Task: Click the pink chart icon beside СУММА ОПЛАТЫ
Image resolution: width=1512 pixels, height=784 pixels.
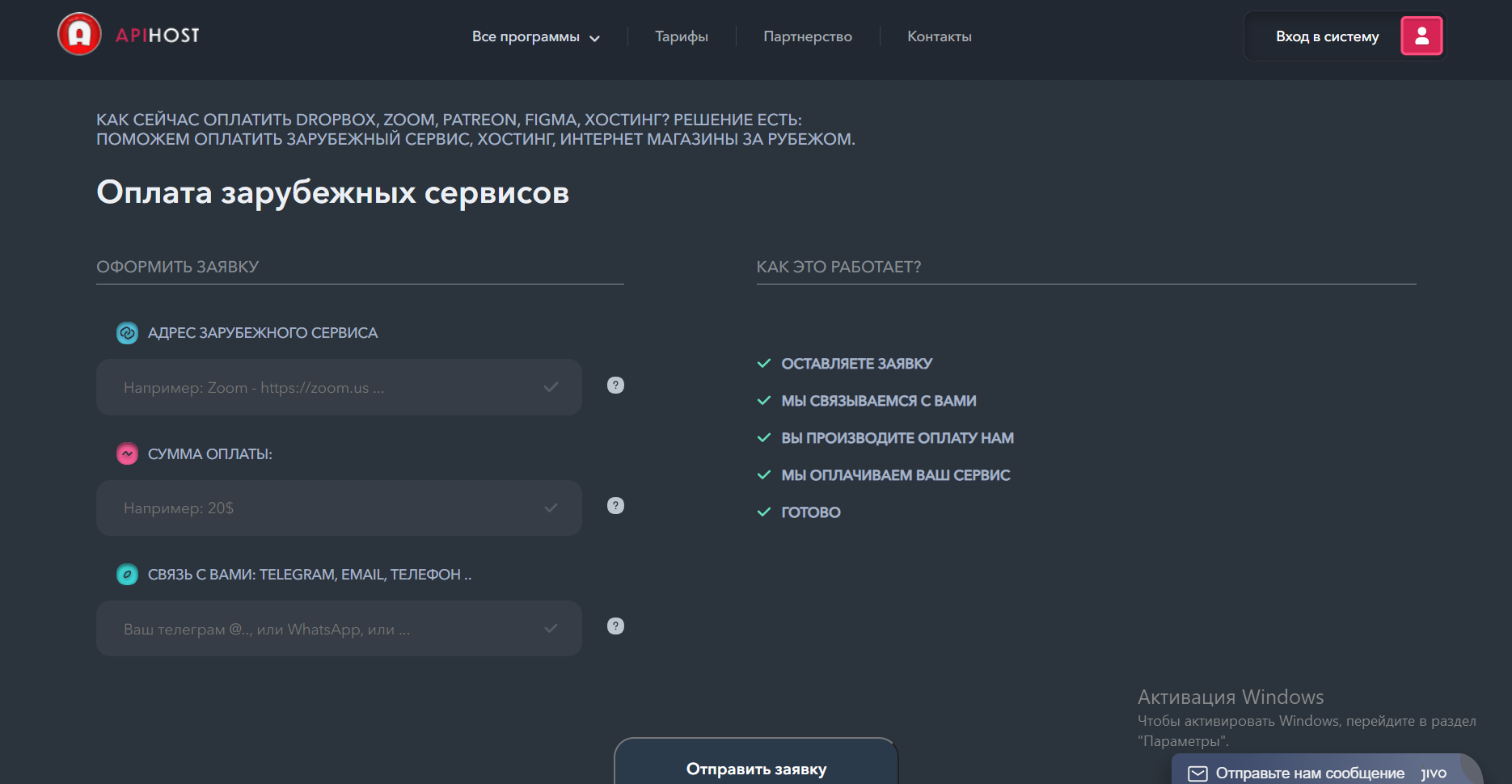Action: 127,453
